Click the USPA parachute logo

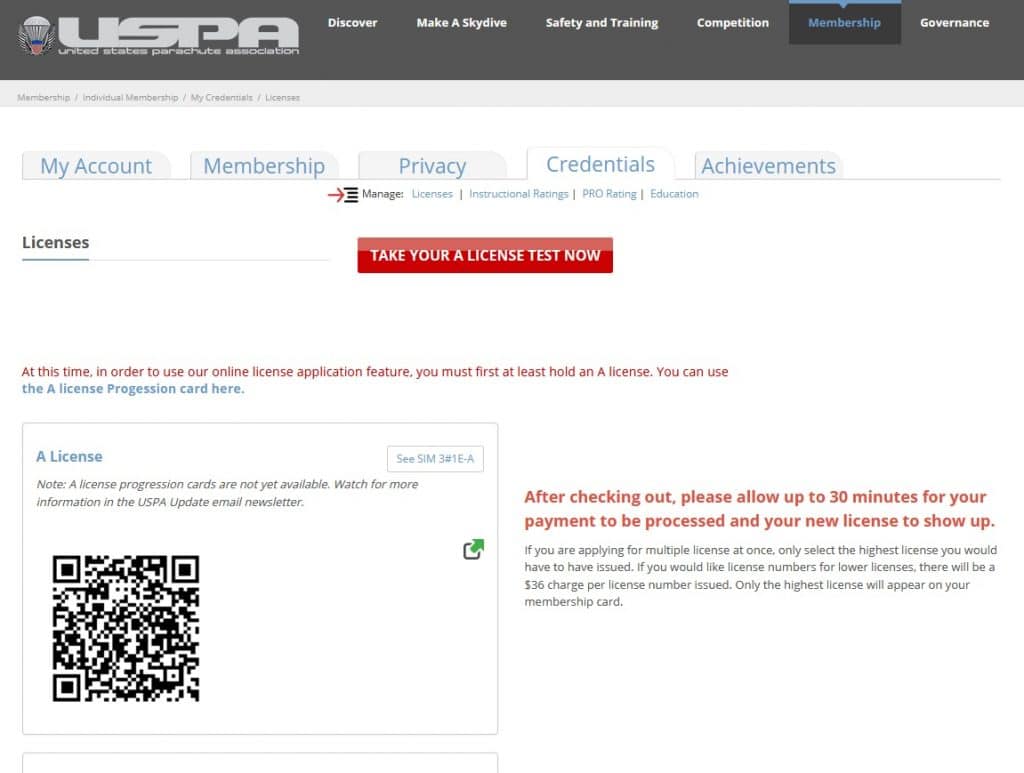point(159,36)
